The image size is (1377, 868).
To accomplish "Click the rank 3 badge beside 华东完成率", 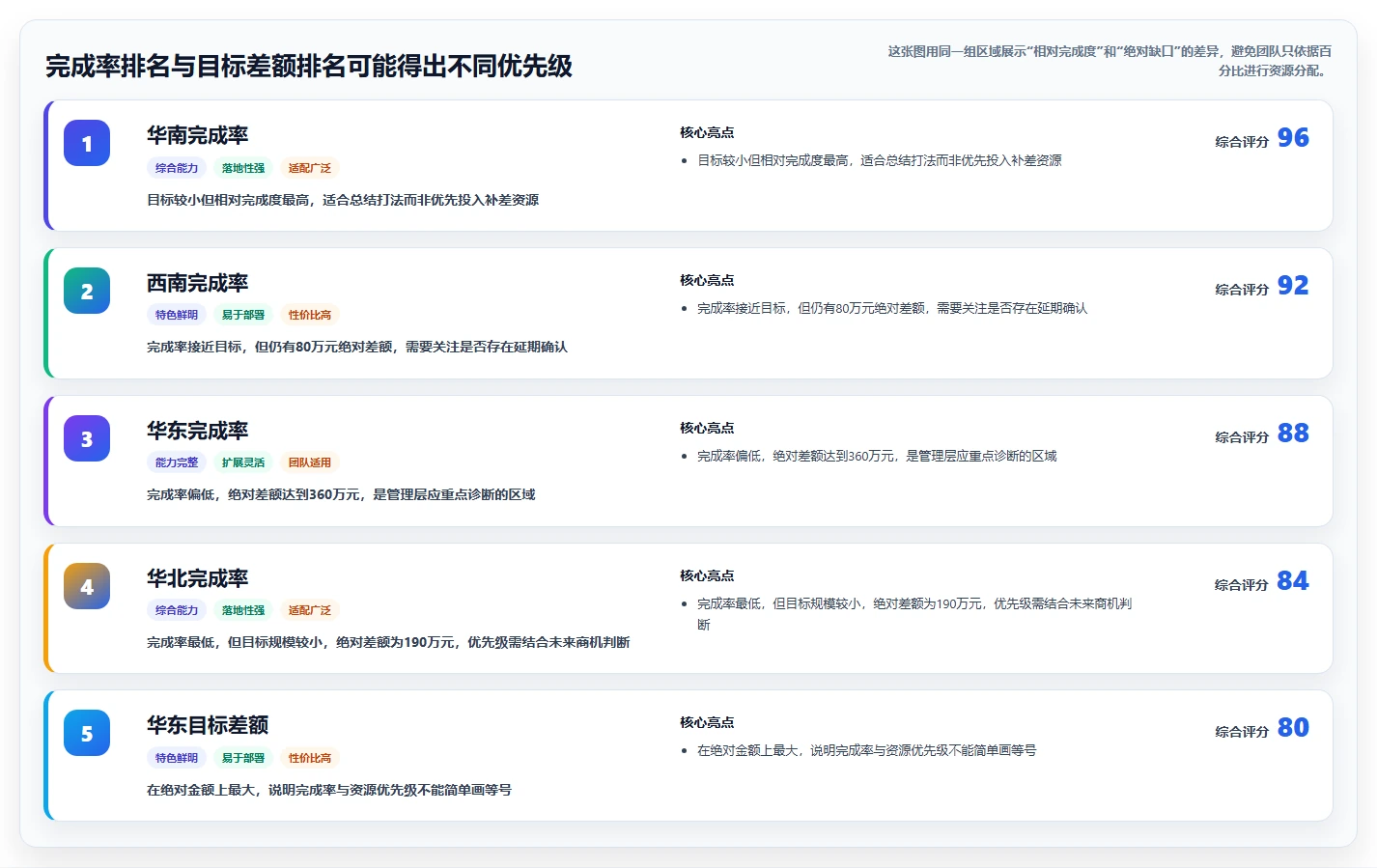I will coord(87,438).
